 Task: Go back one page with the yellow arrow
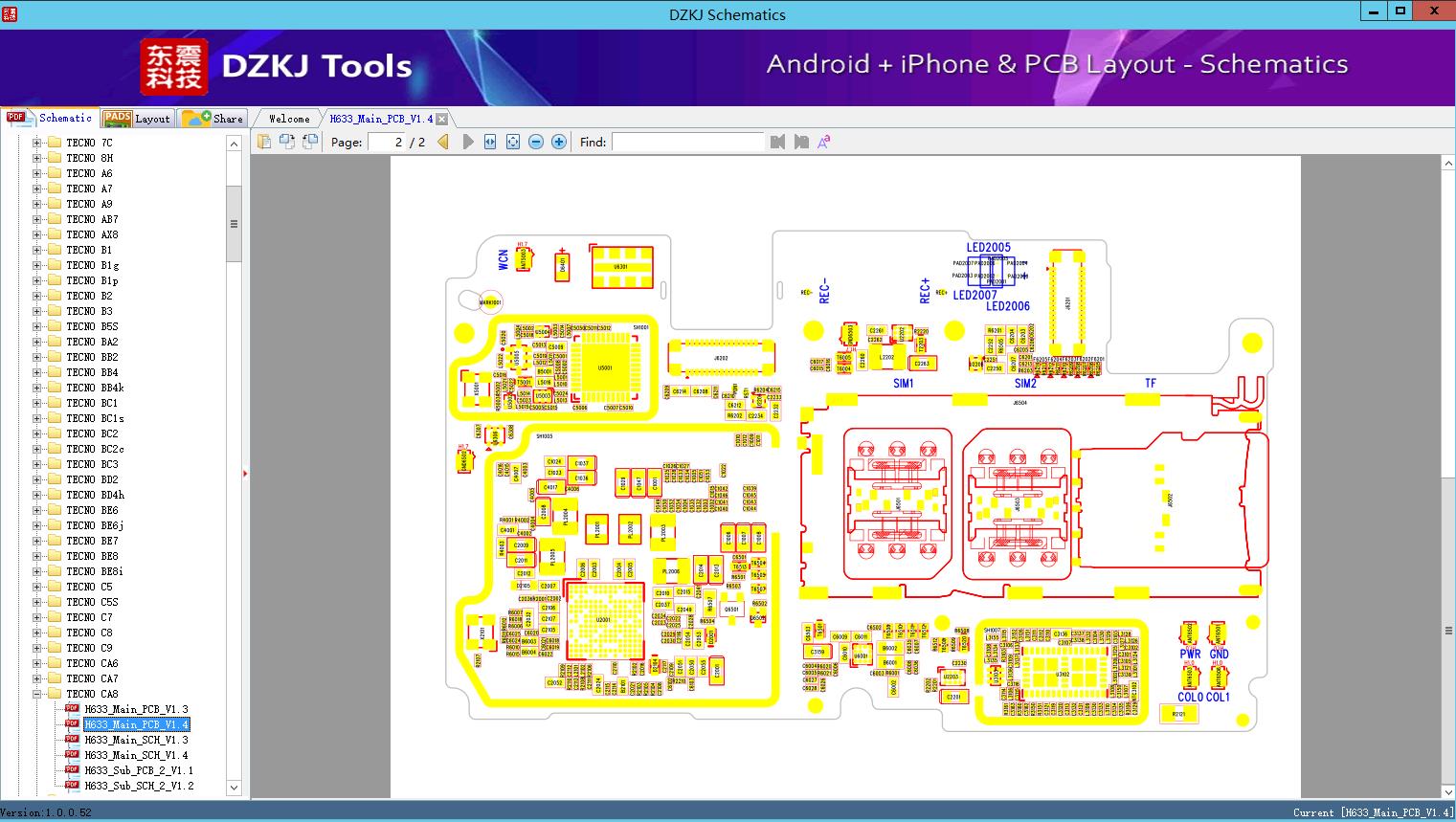click(441, 142)
